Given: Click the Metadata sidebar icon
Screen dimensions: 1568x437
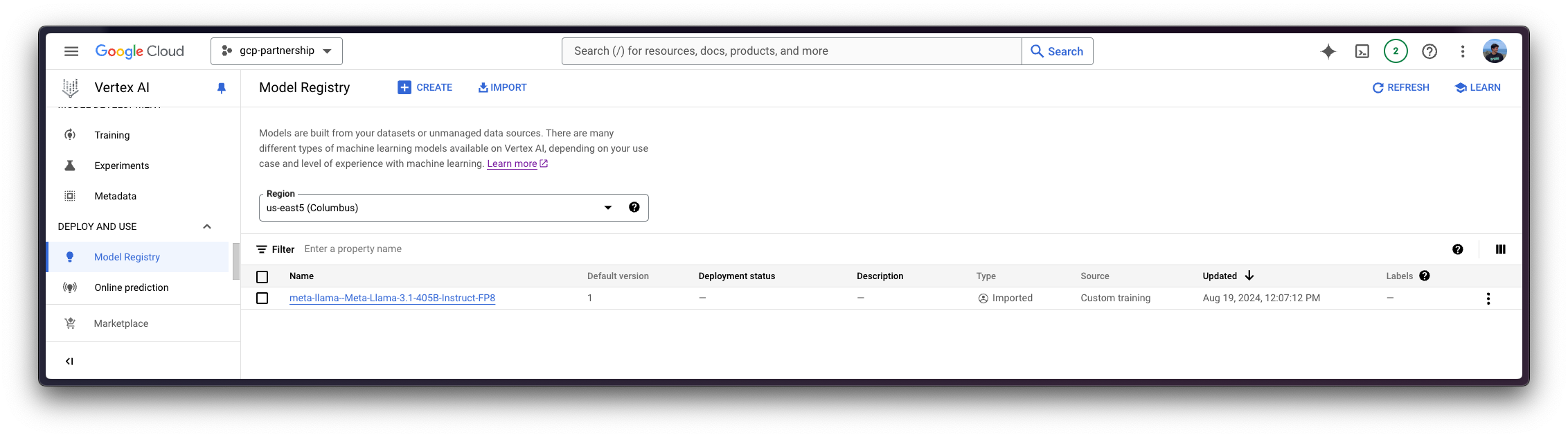Looking at the screenshot, I should pos(70,195).
